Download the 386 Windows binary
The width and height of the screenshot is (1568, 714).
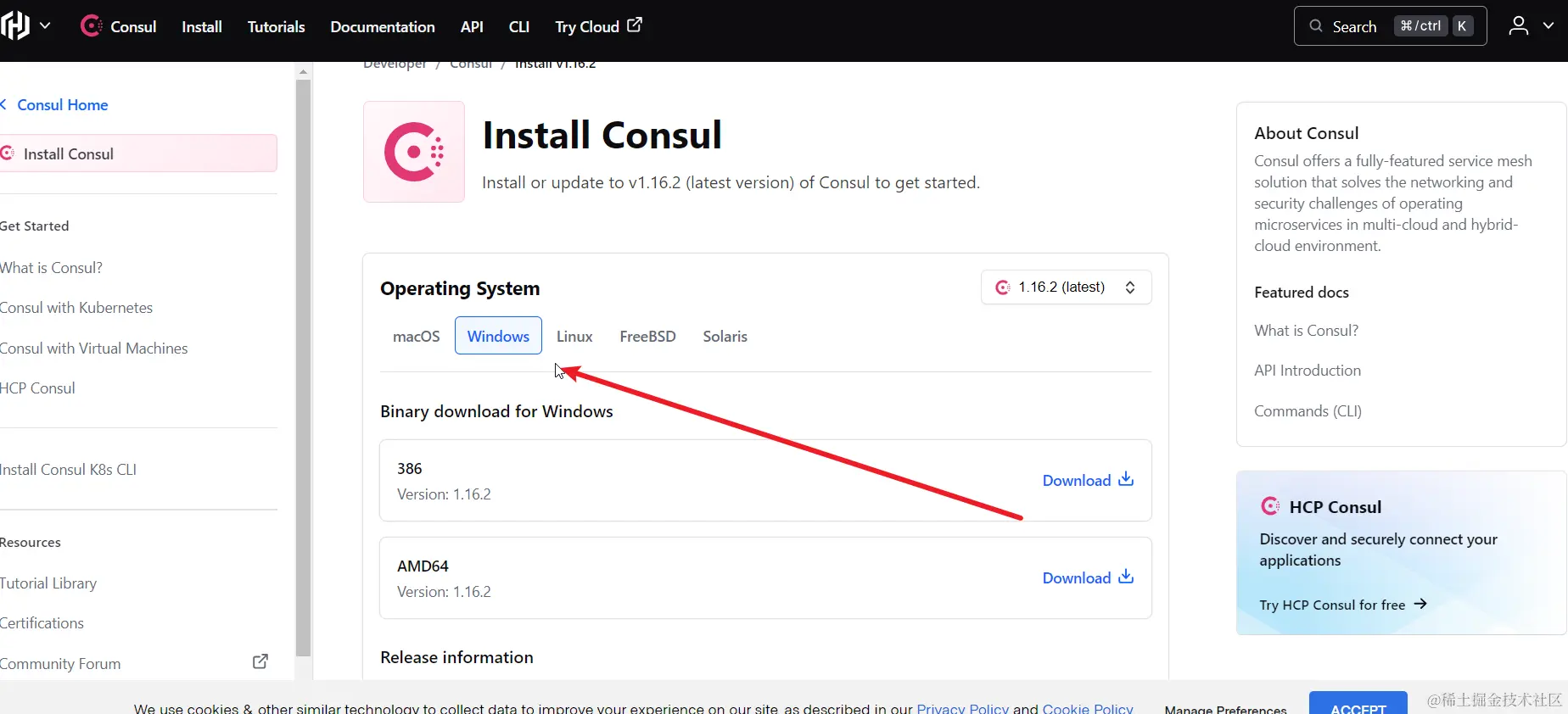1088,480
